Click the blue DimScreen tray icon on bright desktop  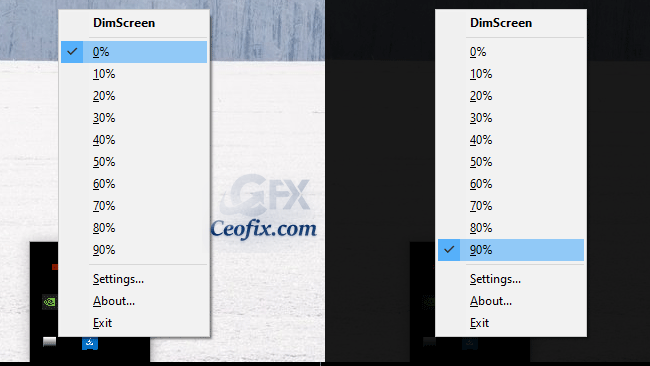(90, 343)
